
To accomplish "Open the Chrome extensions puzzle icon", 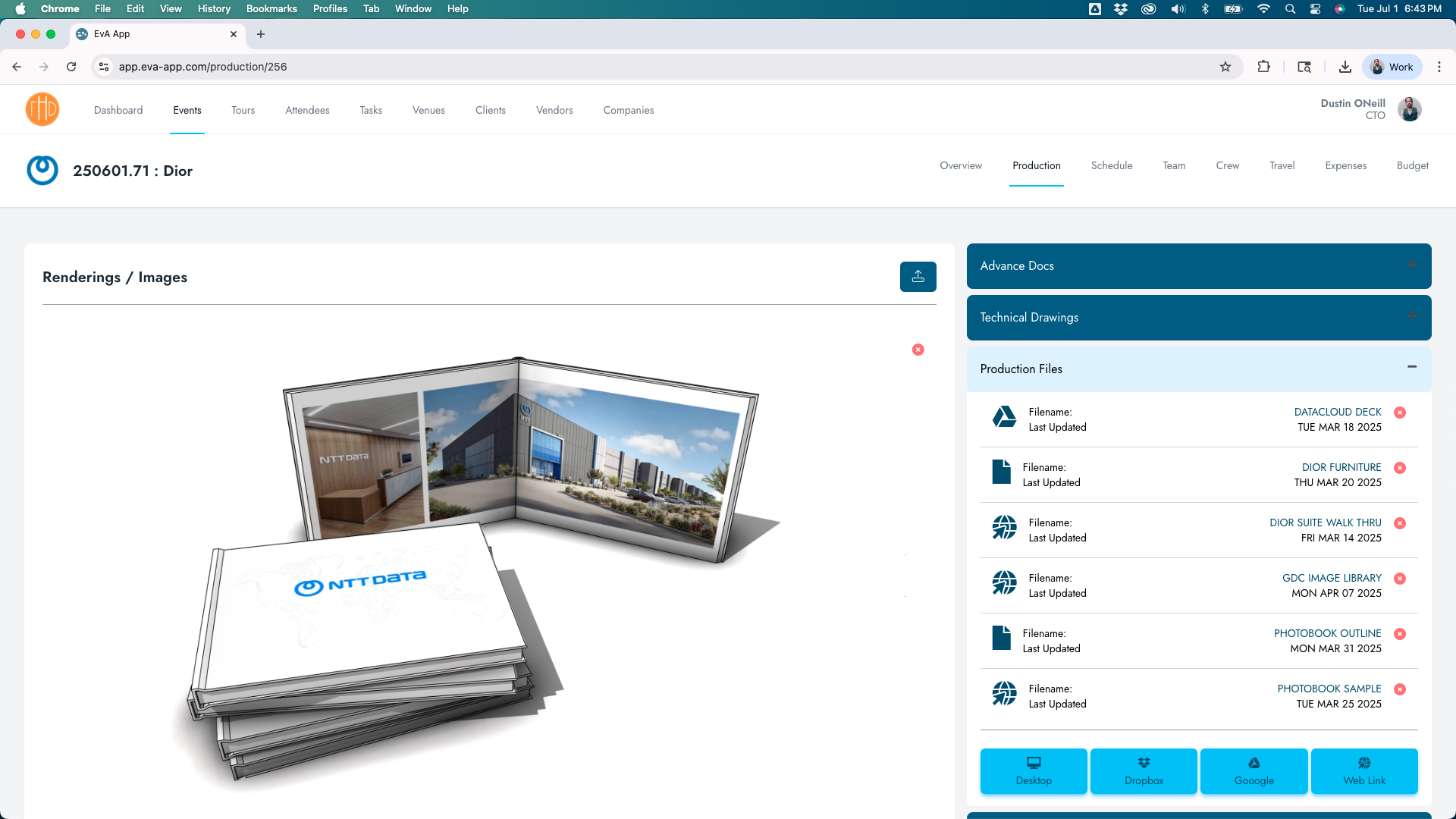I will (x=1263, y=67).
